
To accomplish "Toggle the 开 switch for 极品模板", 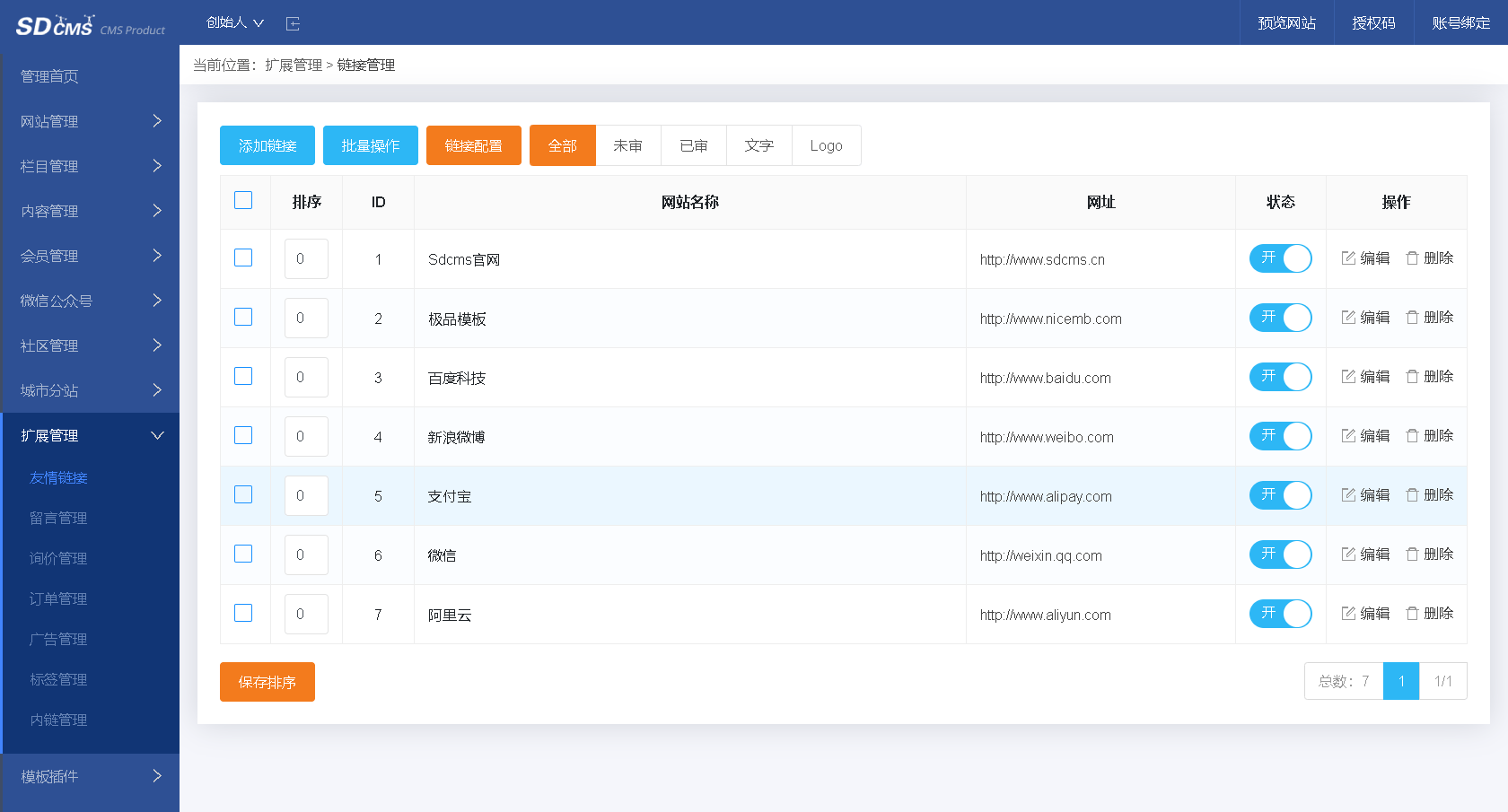I will pos(1281,318).
